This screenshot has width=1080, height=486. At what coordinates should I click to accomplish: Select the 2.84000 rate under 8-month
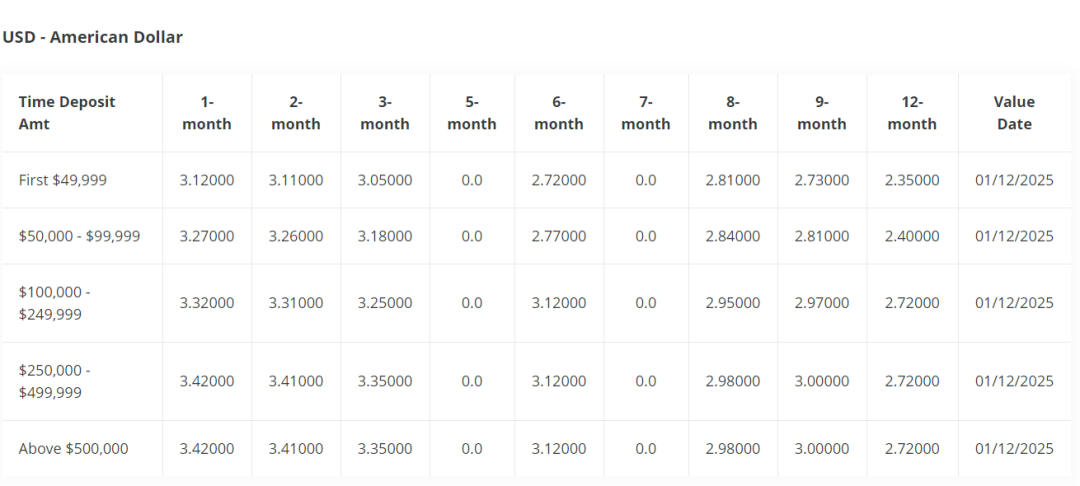click(733, 236)
